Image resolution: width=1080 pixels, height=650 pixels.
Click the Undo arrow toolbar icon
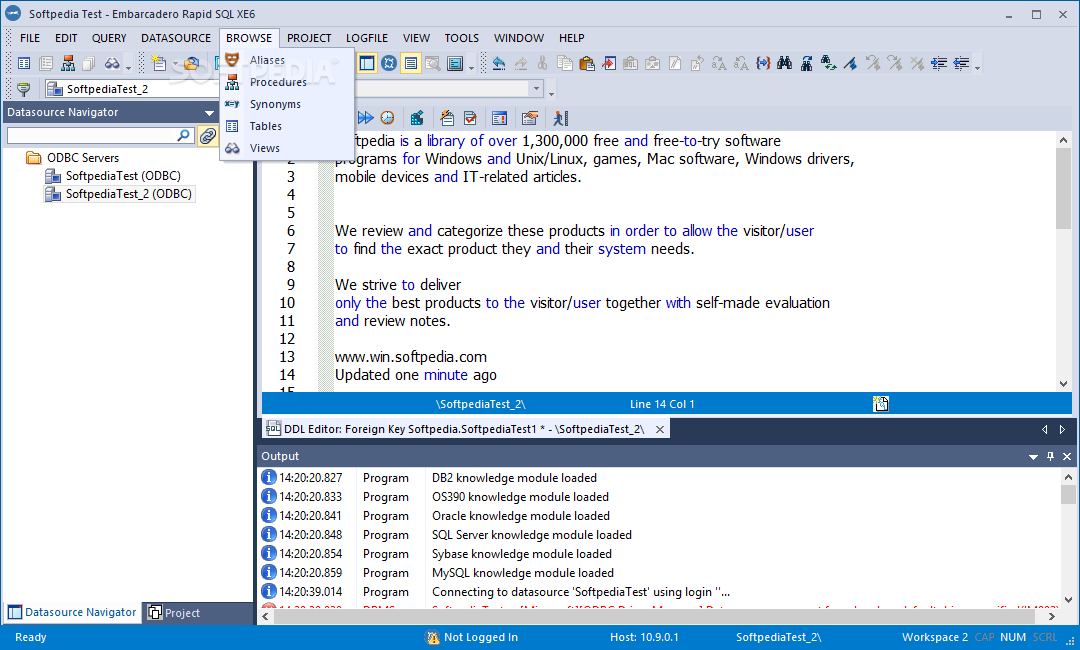(498, 64)
